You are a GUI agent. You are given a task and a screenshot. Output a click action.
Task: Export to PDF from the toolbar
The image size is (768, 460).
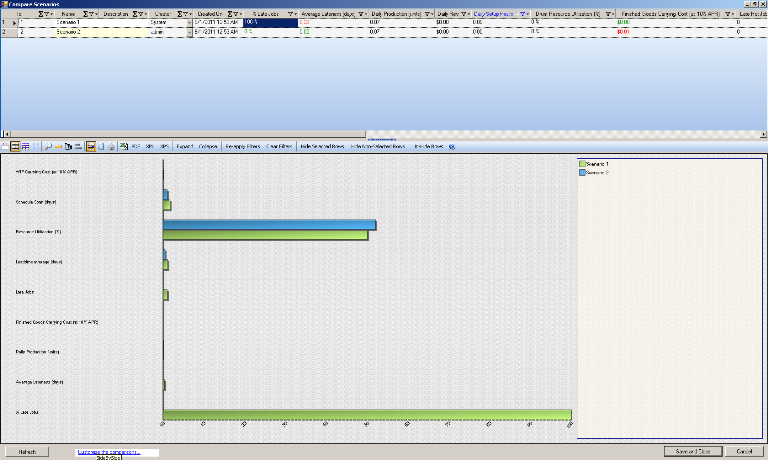pos(136,146)
